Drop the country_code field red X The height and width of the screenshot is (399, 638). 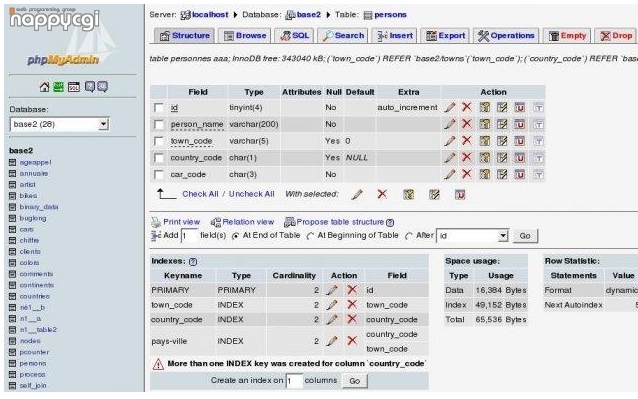click(x=467, y=157)
